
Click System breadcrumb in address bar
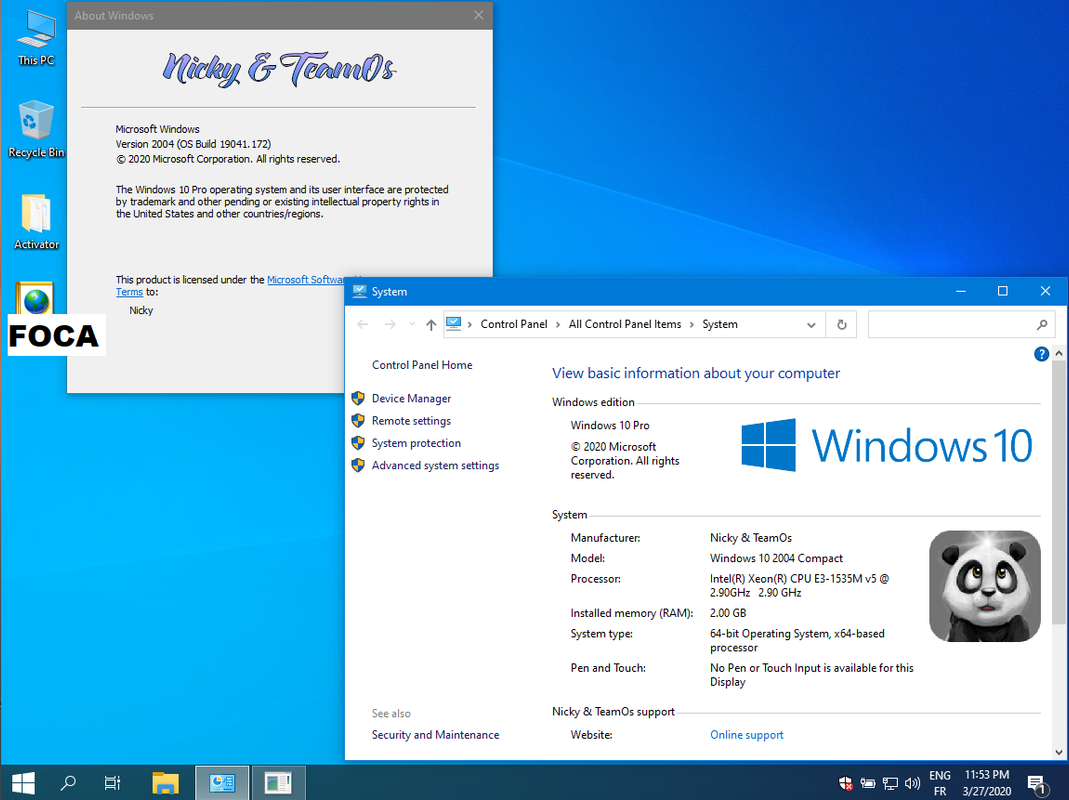pos(719,324)
